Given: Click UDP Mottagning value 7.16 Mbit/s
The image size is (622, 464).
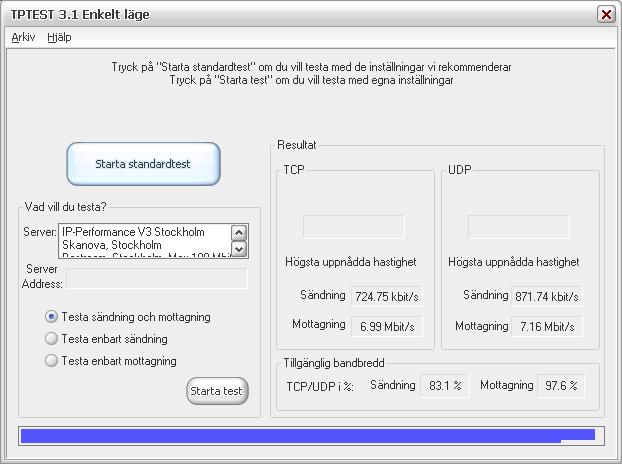Looking at the screenshot, I should [x=547, y=326].
